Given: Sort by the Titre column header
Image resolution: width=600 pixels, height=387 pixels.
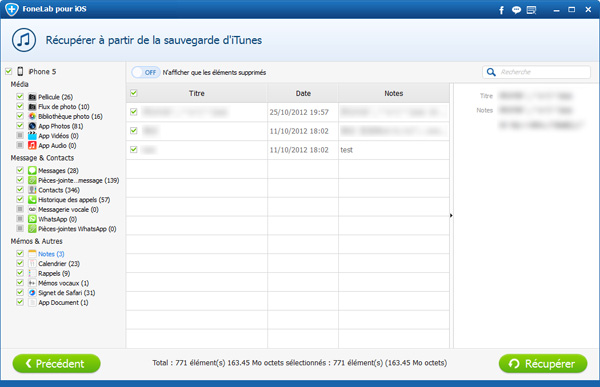Looking at the screenshot, I should (x=197, y=93).
